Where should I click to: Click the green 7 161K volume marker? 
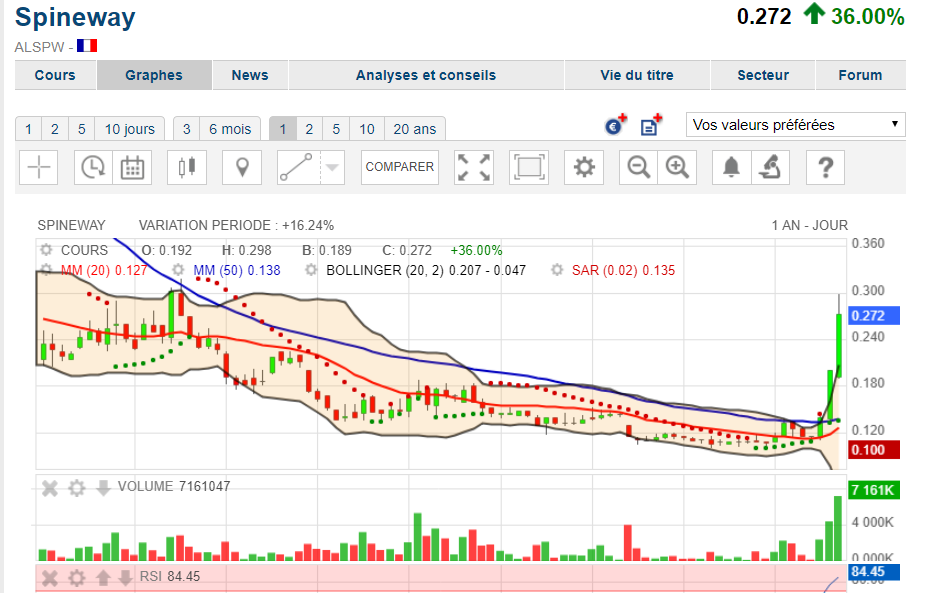(874, 490)
